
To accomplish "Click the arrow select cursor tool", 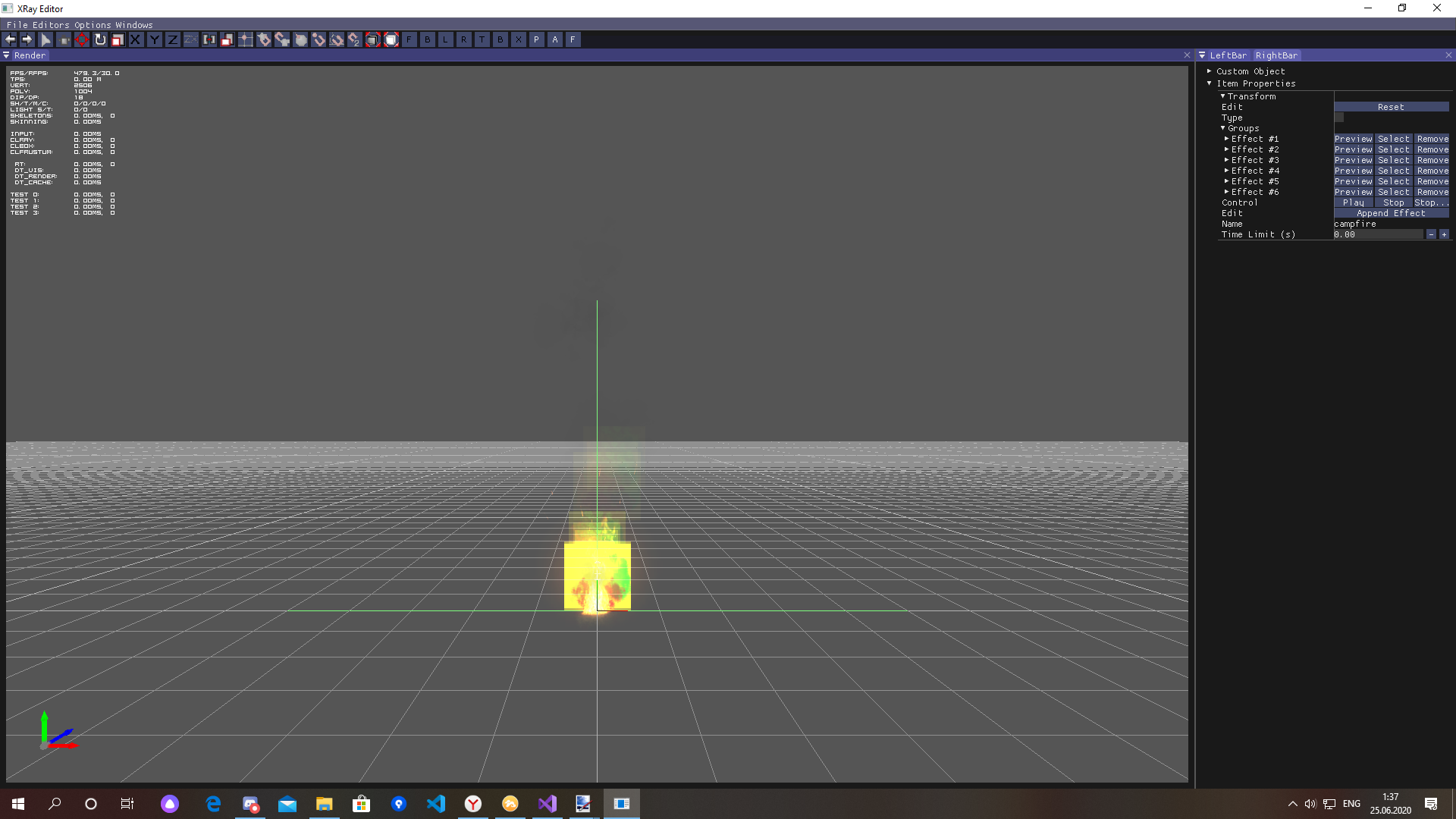I will tap(45, 39).
